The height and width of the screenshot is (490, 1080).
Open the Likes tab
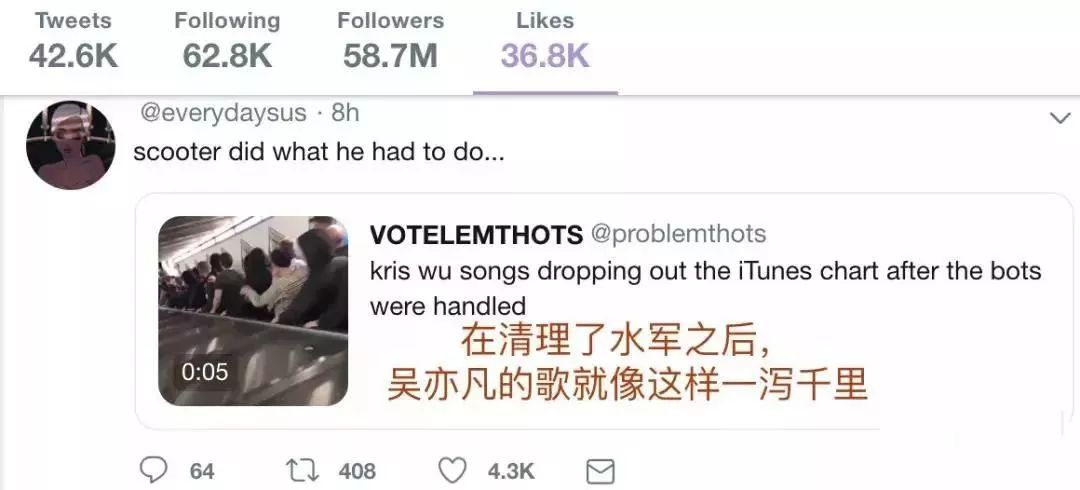[x=545, y=41]
